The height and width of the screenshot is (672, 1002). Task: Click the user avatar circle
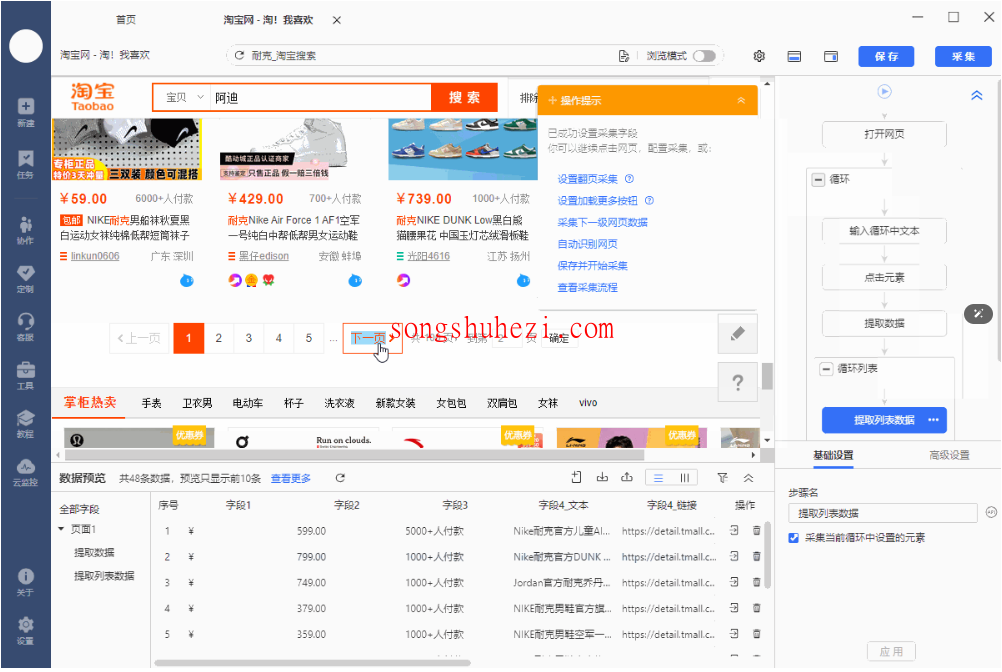pyautogui.click(x=26, y=46)
